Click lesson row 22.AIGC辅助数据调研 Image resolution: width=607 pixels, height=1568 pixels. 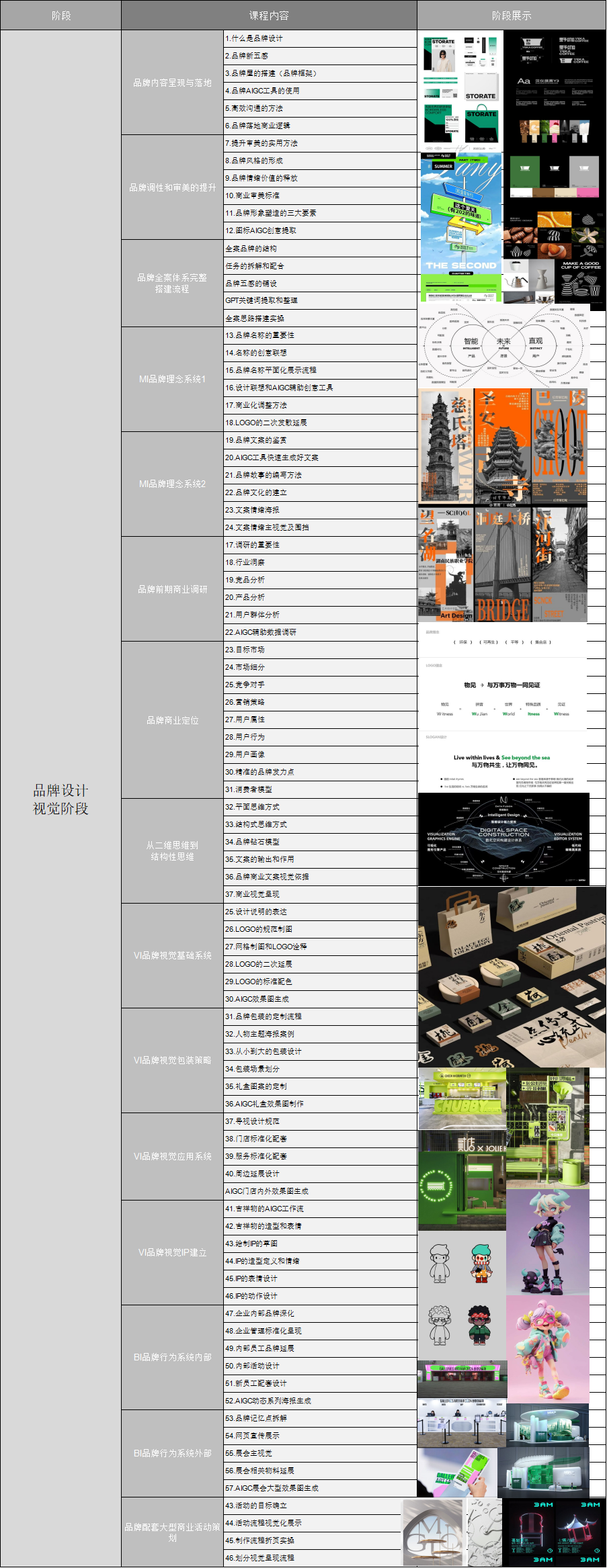tap(320, 632)
